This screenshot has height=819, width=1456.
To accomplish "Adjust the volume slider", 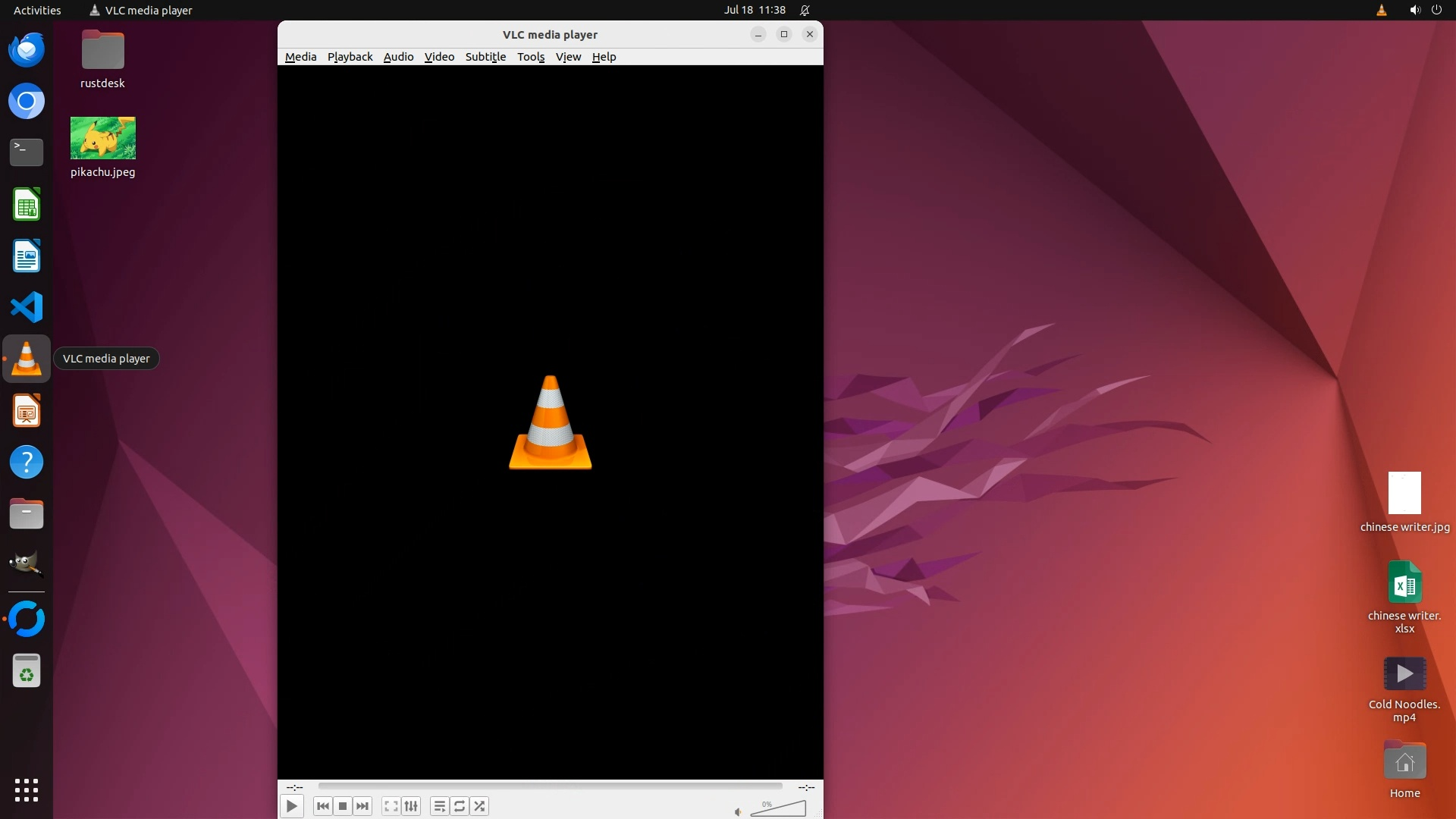I will (x=778, y=809).
